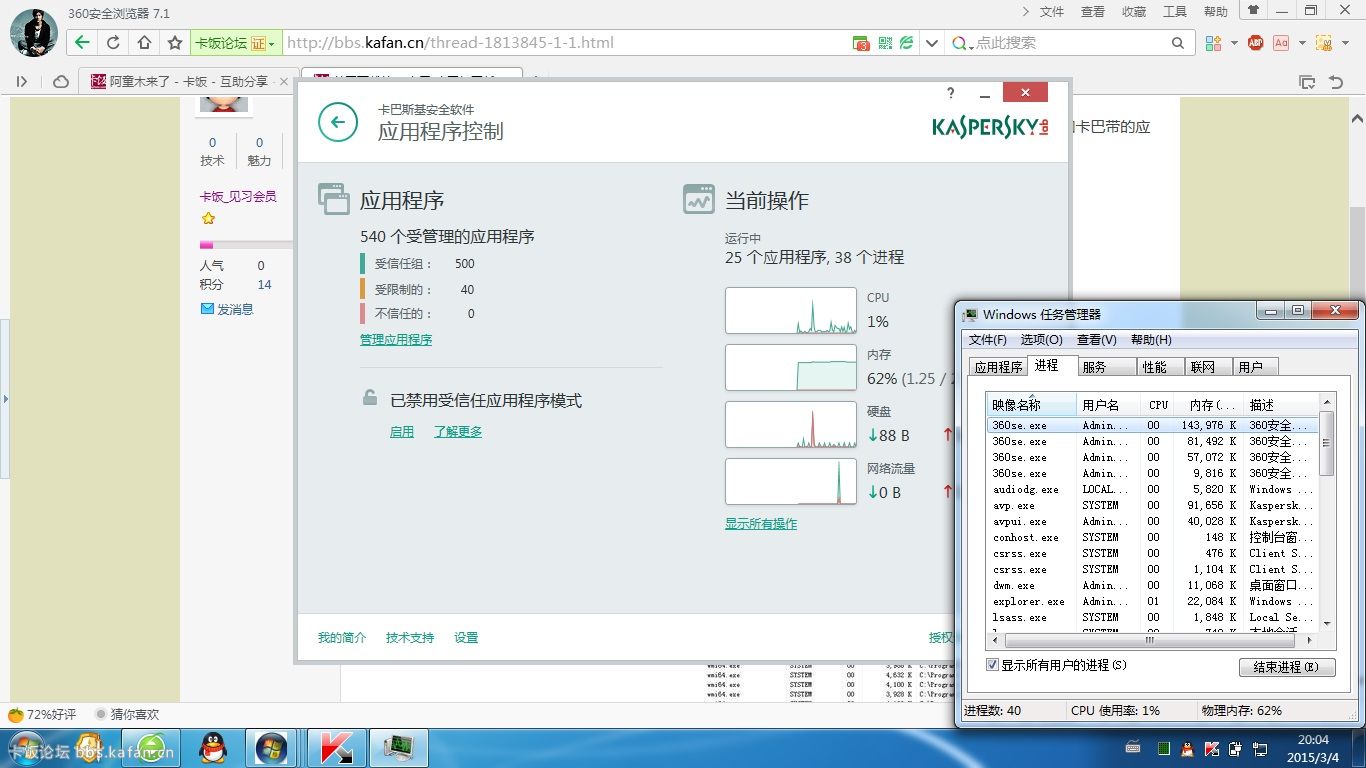Screen dimensions: 1366x768
Task: Click the Kaspersky back arrow icon
Action: [x=338, y=123]
